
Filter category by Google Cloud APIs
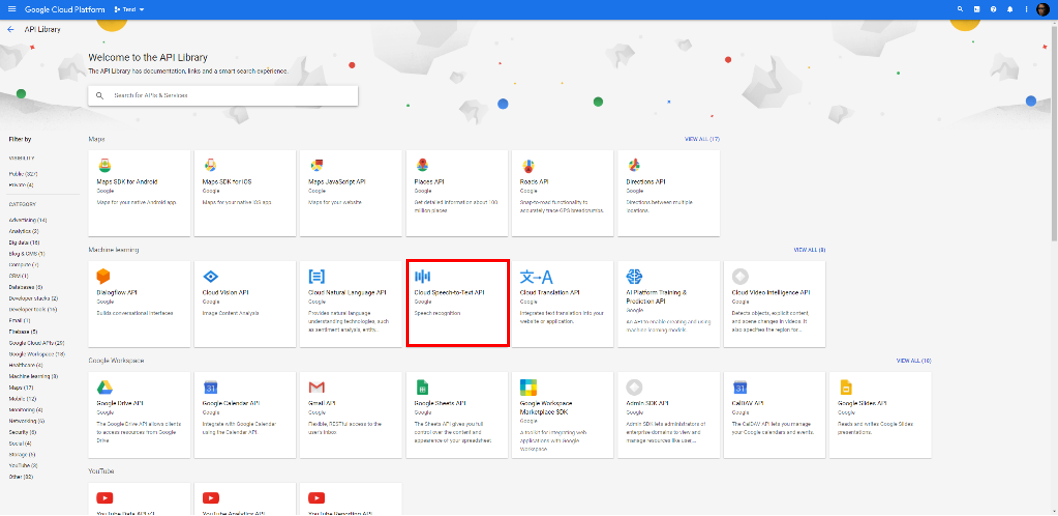click(x=36, y=343)
